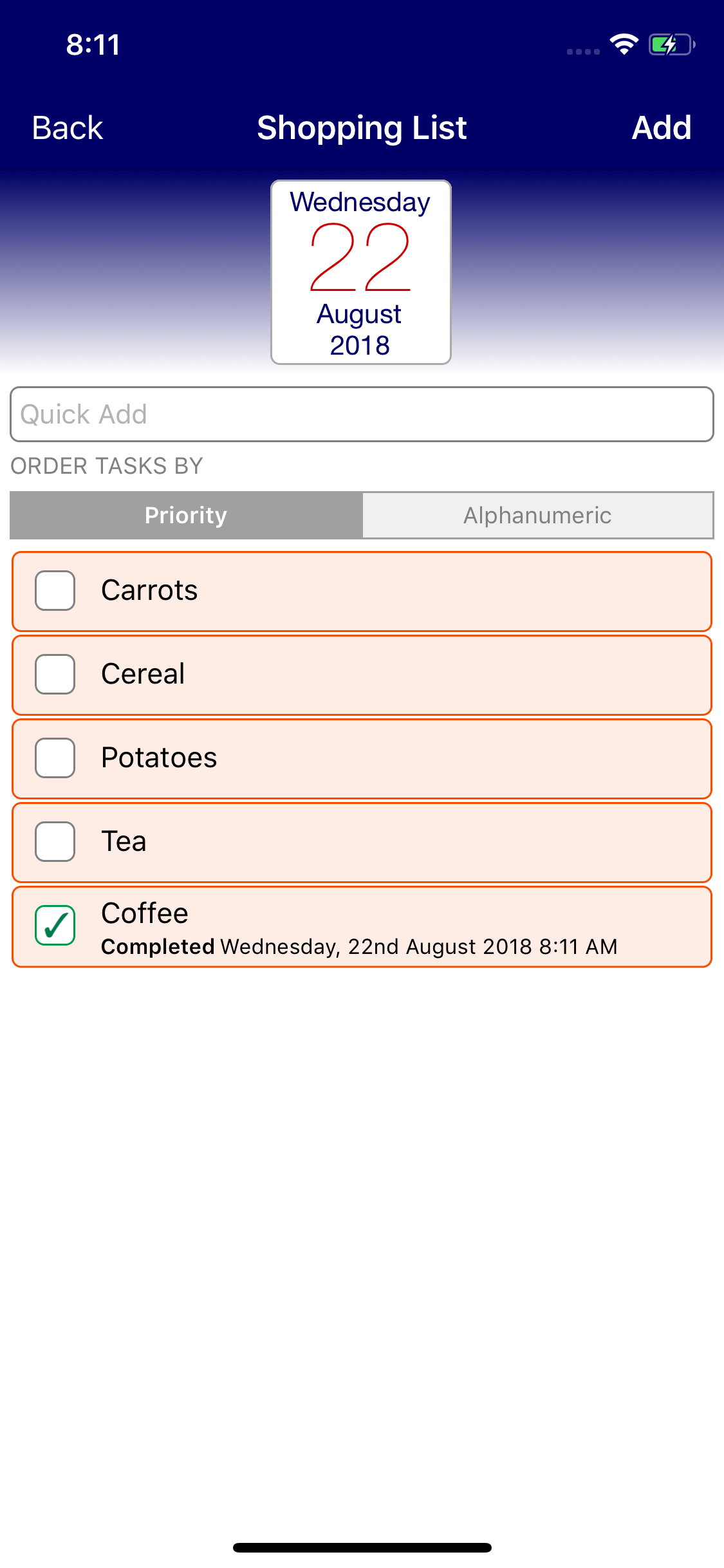The height and width of the screenshot is (1568, 724).
Task: Select the Priority ordering tab
Action: click(187, 516)
